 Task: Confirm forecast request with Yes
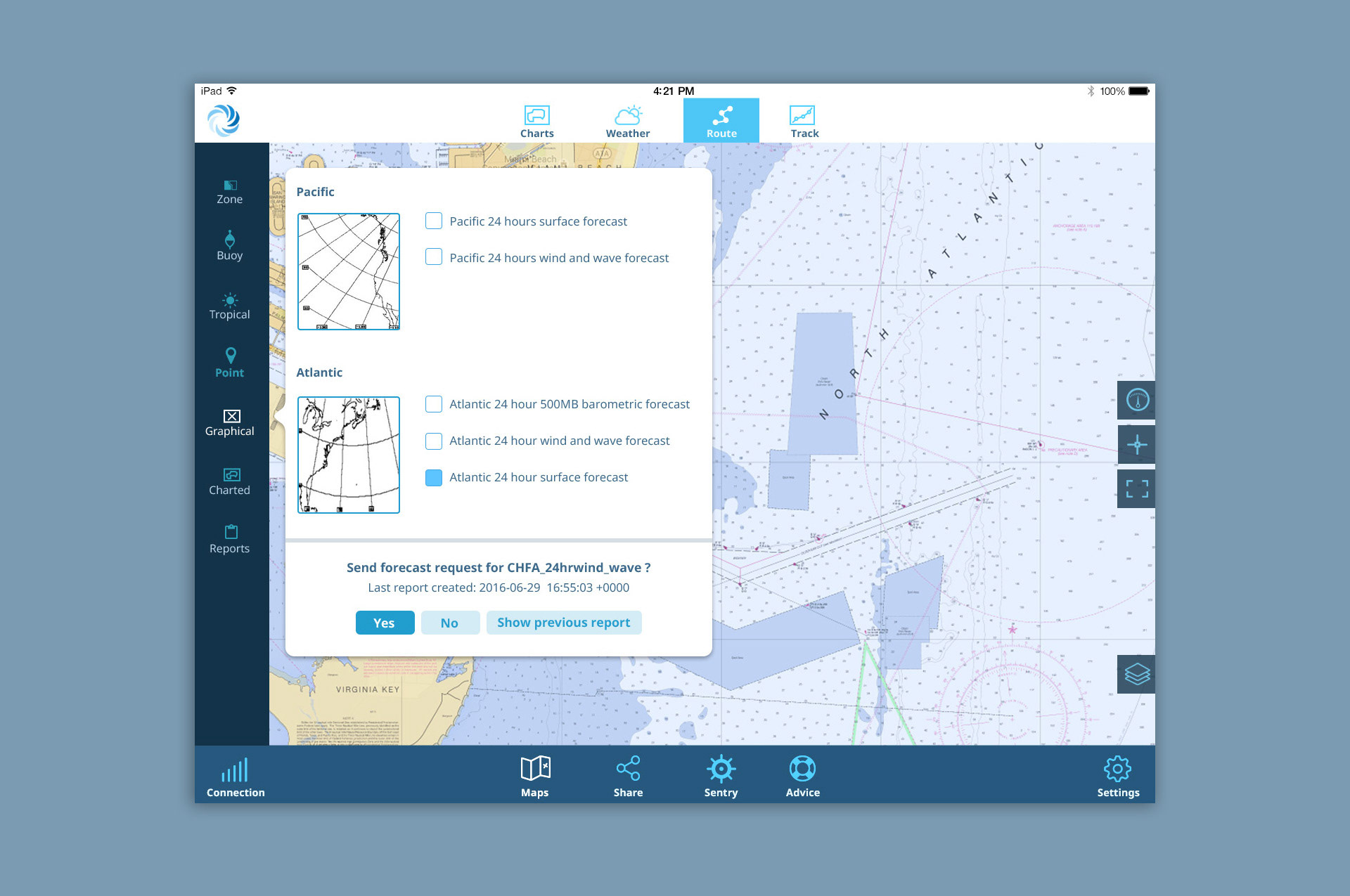tap(385, 623)
